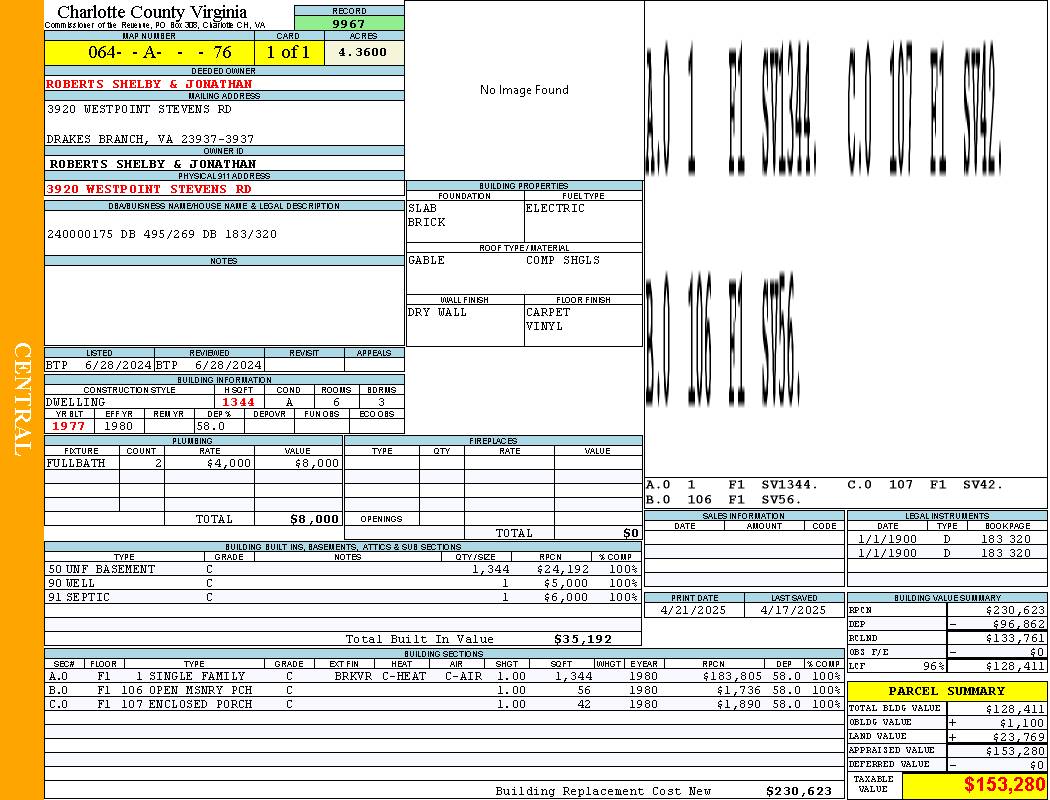Click section A.0 RPCN $183,805
Viewport: 1050px width, 800px height.
click(733, 677)
